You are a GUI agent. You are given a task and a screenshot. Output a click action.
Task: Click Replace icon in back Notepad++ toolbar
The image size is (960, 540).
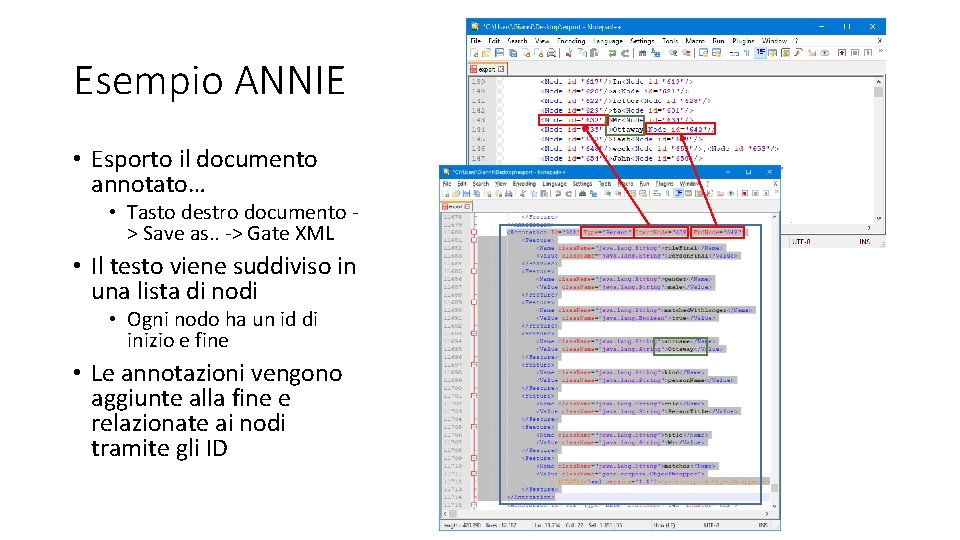(656, 53)
